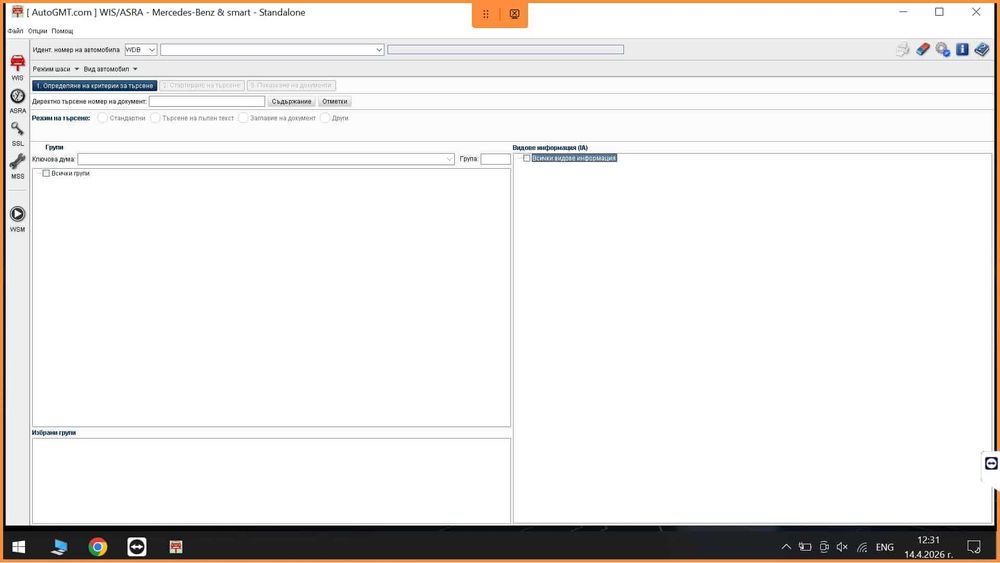Screen dimensions: 1000x563
Task: Open the help book icon
Action: [982, 49]
